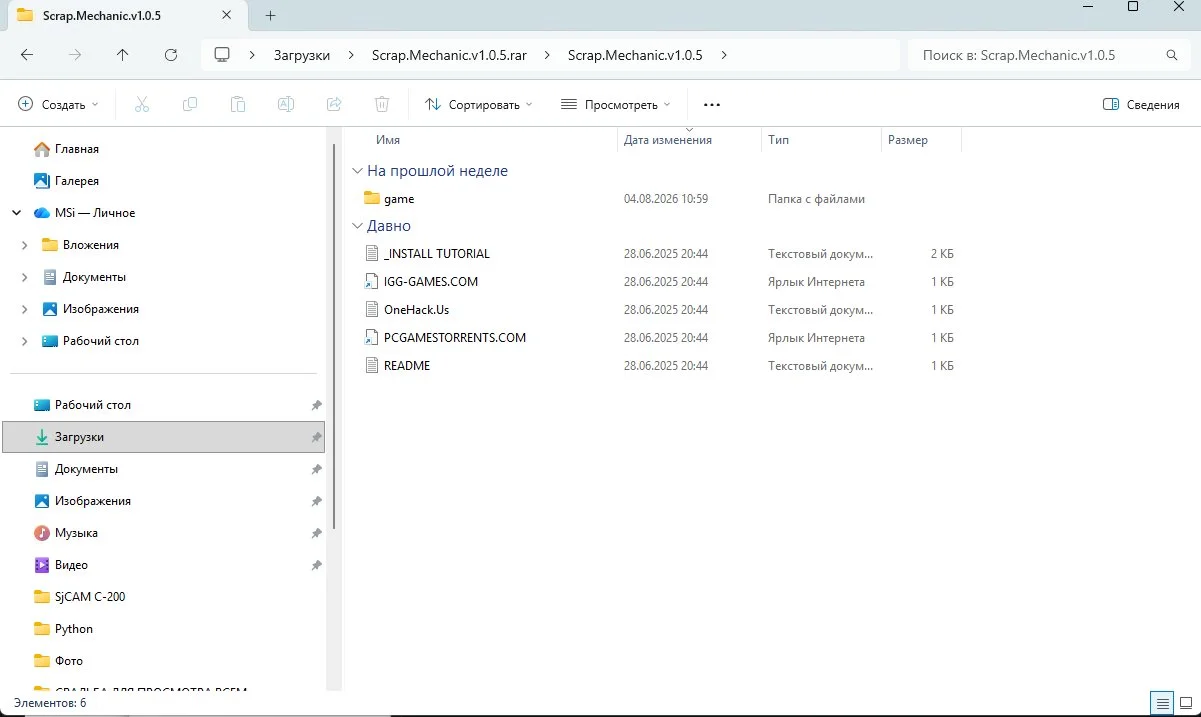The height and width of the screenshot is (717, 1201).
Task: Close the Scrap.Mechanic.v1.0.5 tab
Action: (229, 15)
